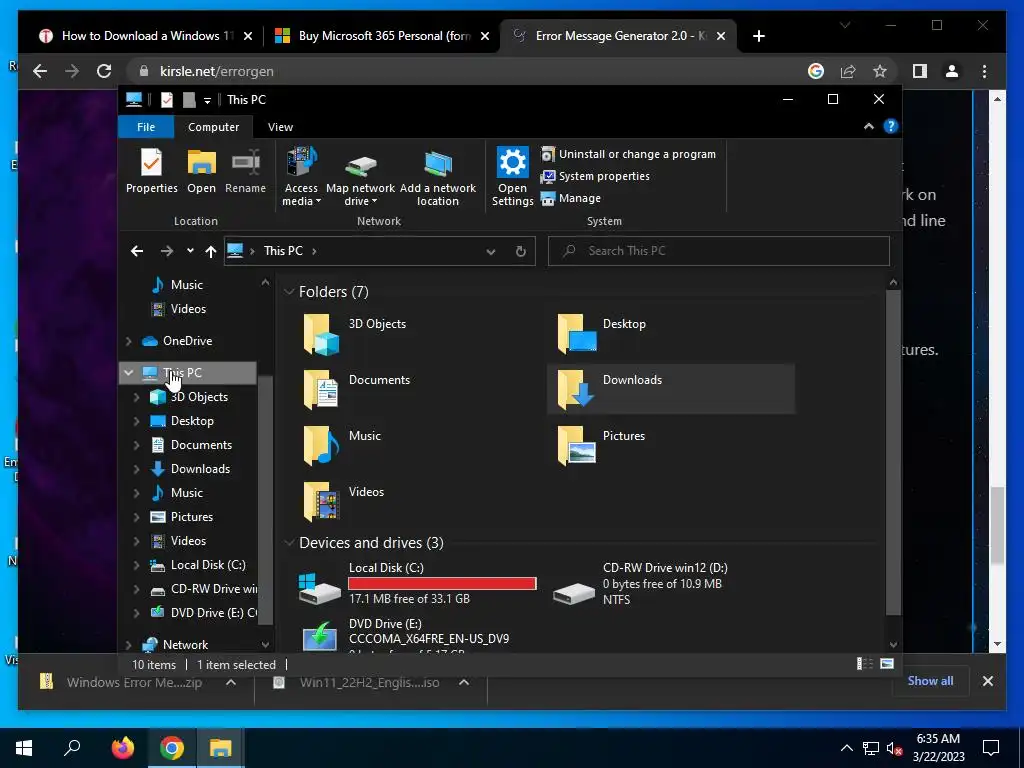Switch to details view in status bar
1024x768 pixels.
click(865, 664)
